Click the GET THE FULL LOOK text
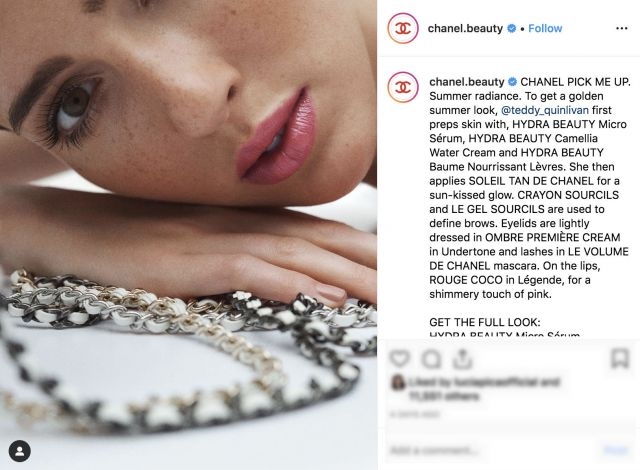Viewport: 640px width, 470px height. click(x=484, y=322)
